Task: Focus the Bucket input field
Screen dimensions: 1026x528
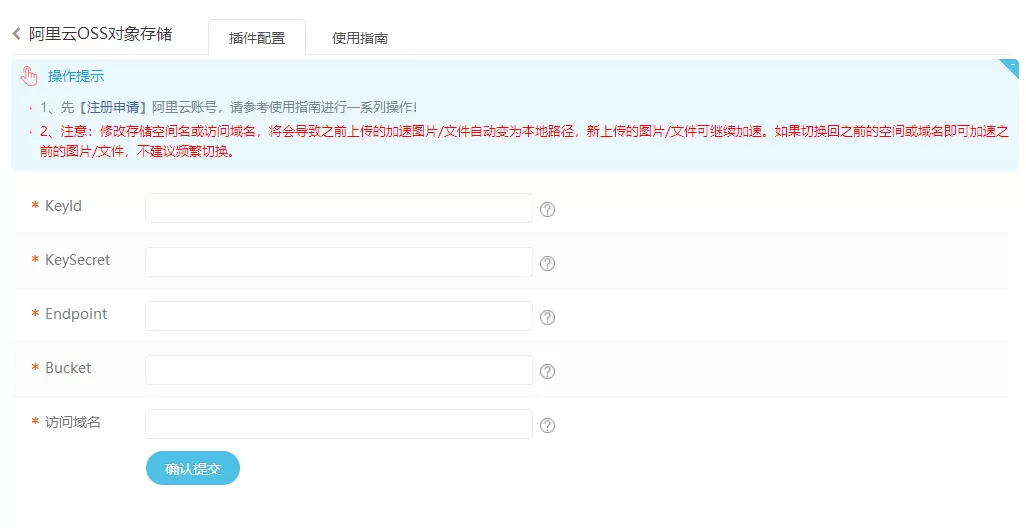Action: pyautogui.click(x=339, y=370)
